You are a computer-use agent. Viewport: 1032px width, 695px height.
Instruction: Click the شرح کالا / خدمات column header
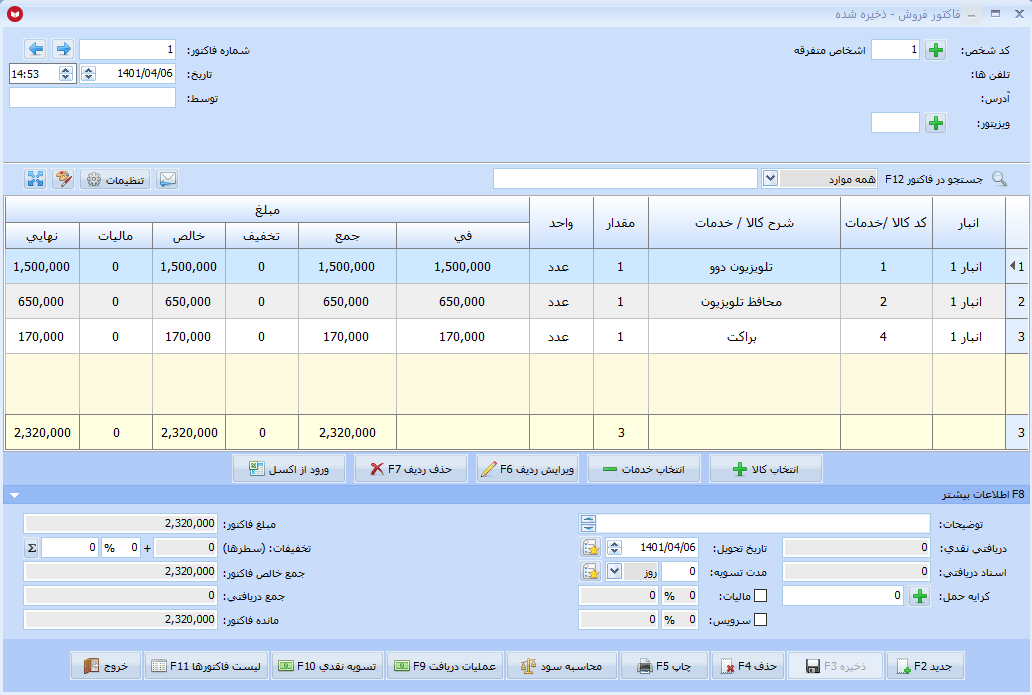(744, 222)
